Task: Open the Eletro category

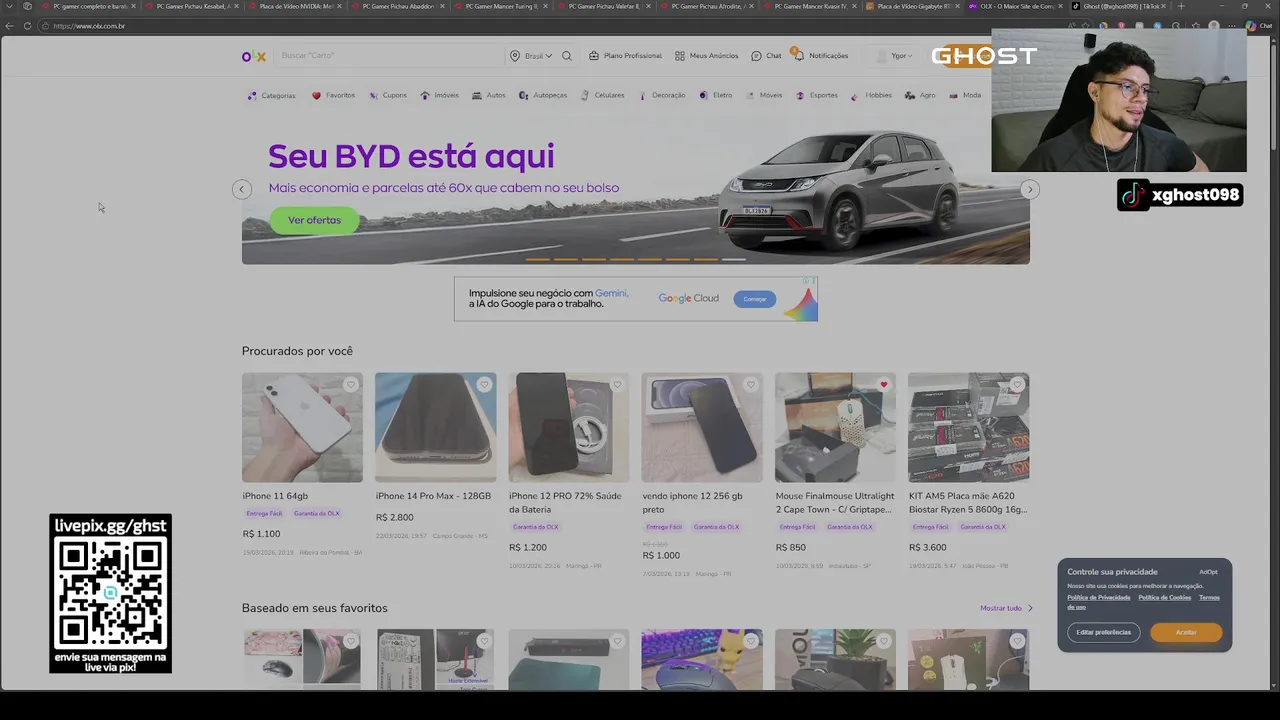Action: tap(715, 96)
